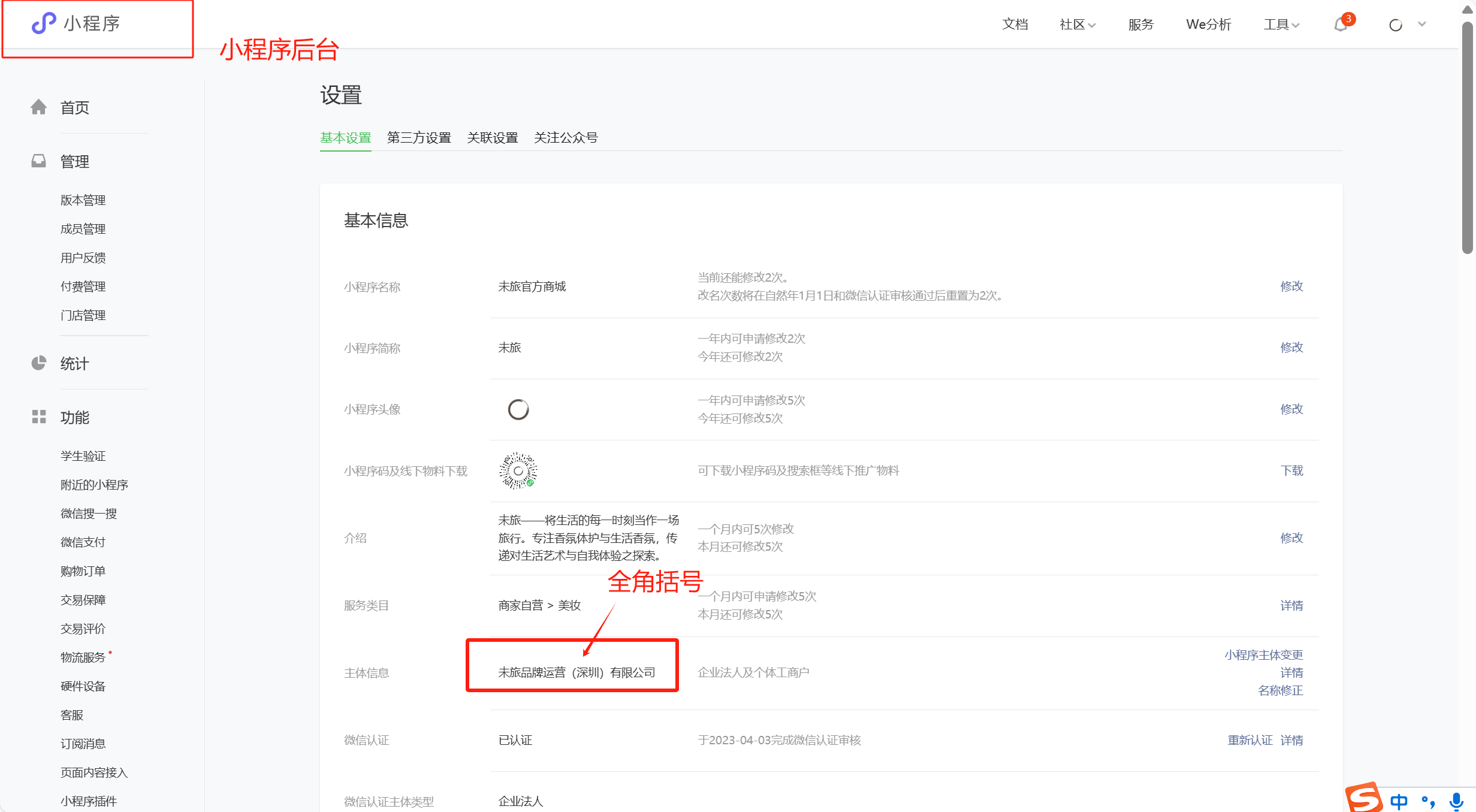Click the 小程序主体变更 link
The height and width of the screenshot is (812, 1476).
tap(1263, 655)
